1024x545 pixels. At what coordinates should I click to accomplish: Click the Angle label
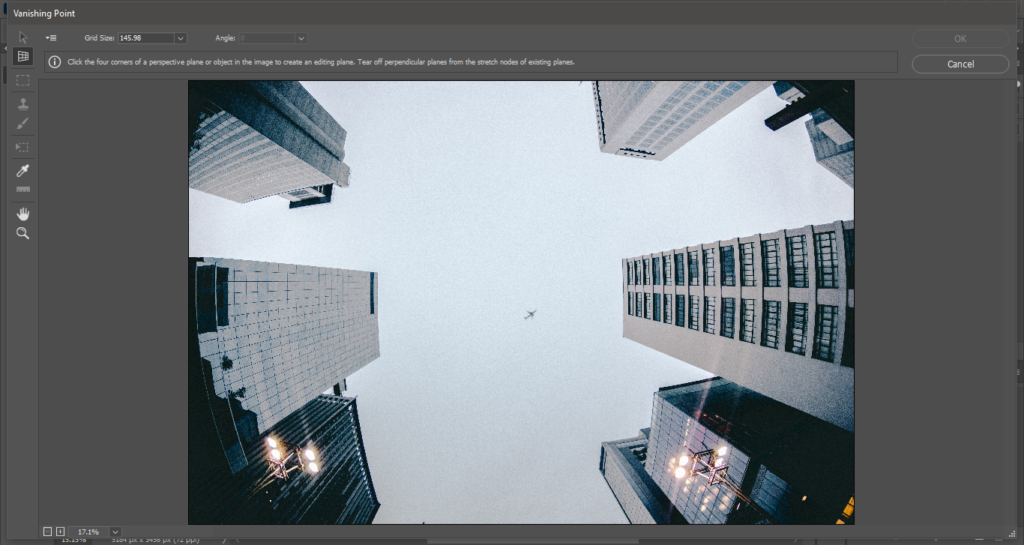(x=225, y=38)
